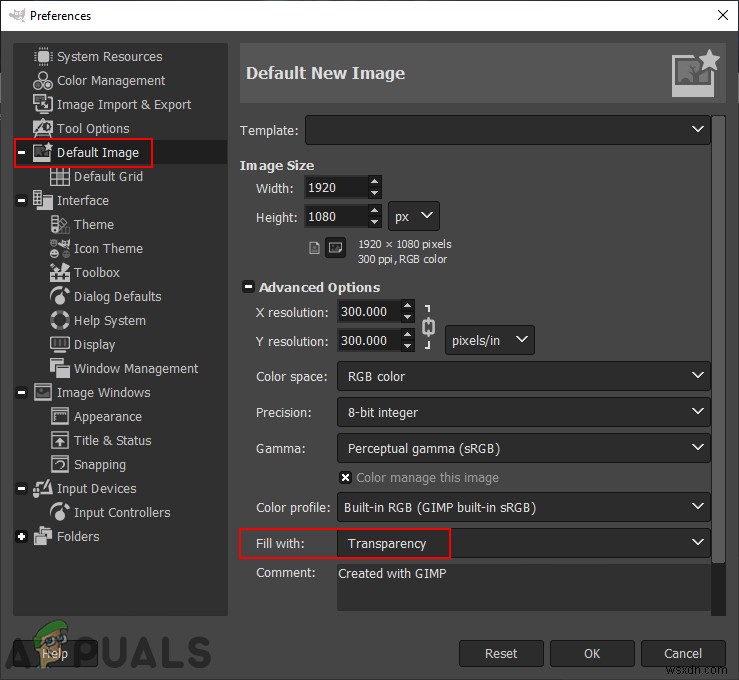Select portrait orientation icon
Viewport: 739px width, 680px height.
click(x=314, y=247)
